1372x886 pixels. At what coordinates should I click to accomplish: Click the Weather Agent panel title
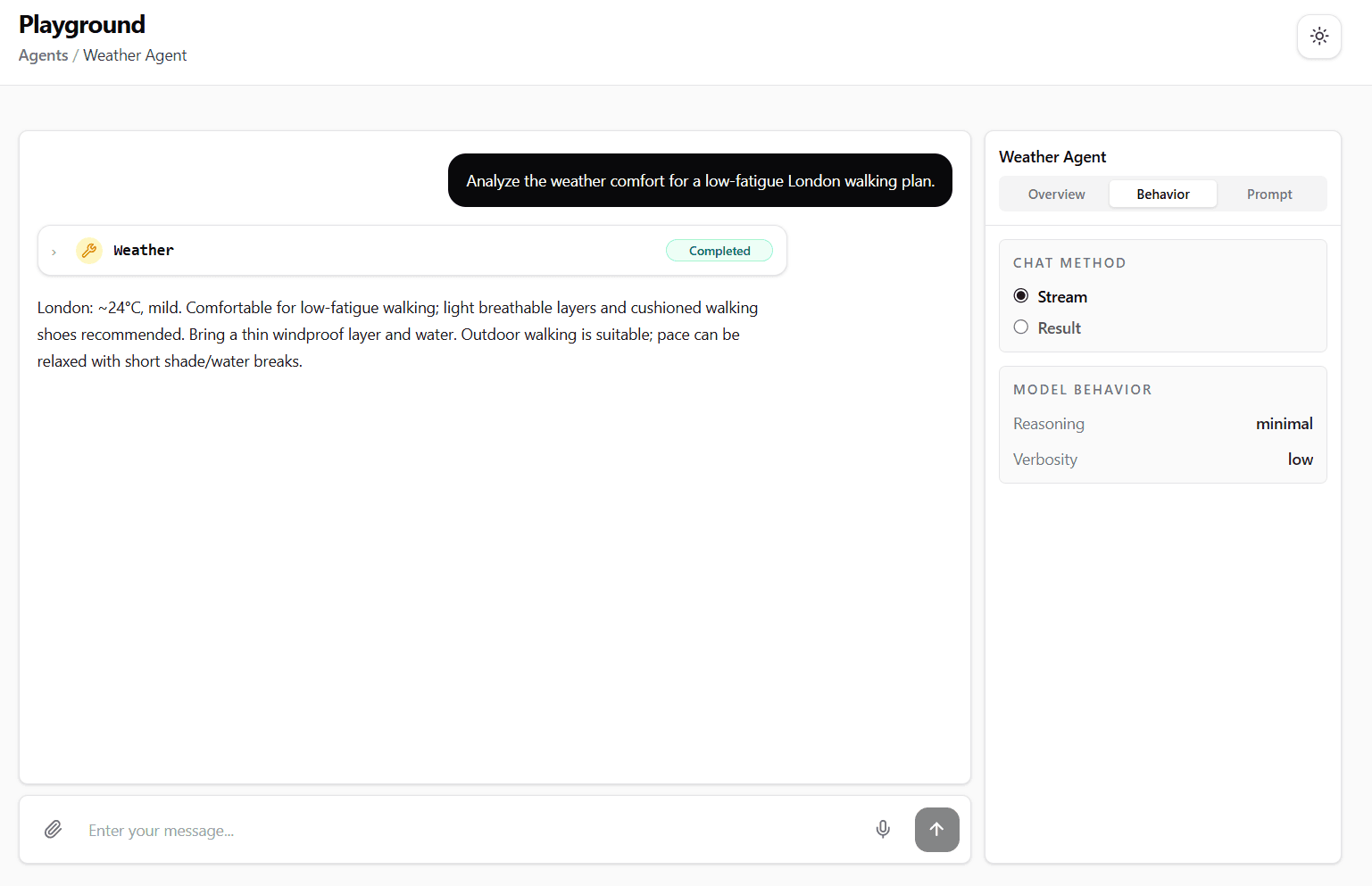click(x=1052, y=157)
